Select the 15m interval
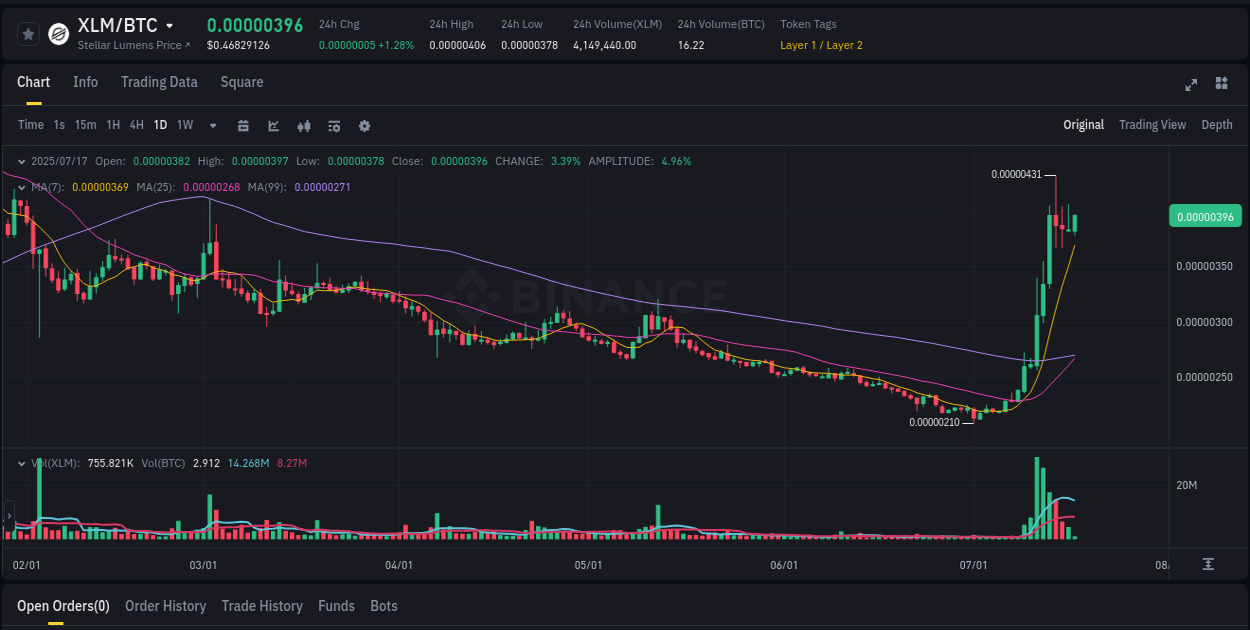The height and width of the screenshot is (630, 1250). (x=85, y=125)
